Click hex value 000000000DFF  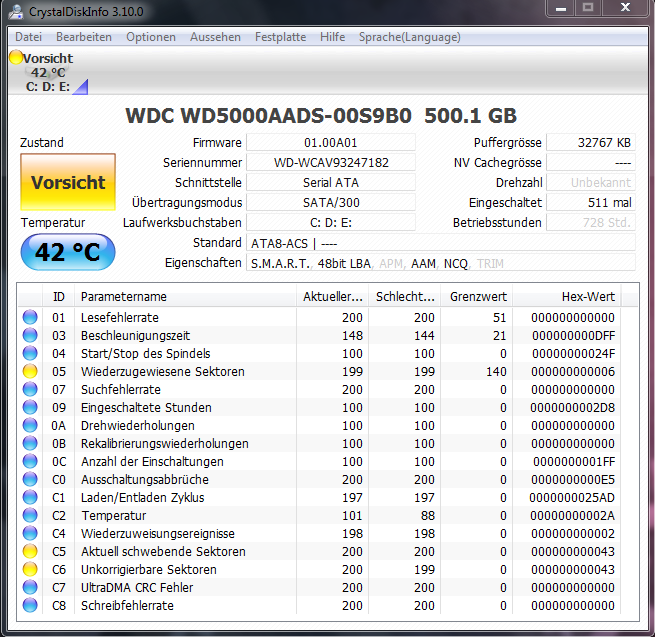click(573, 335)
